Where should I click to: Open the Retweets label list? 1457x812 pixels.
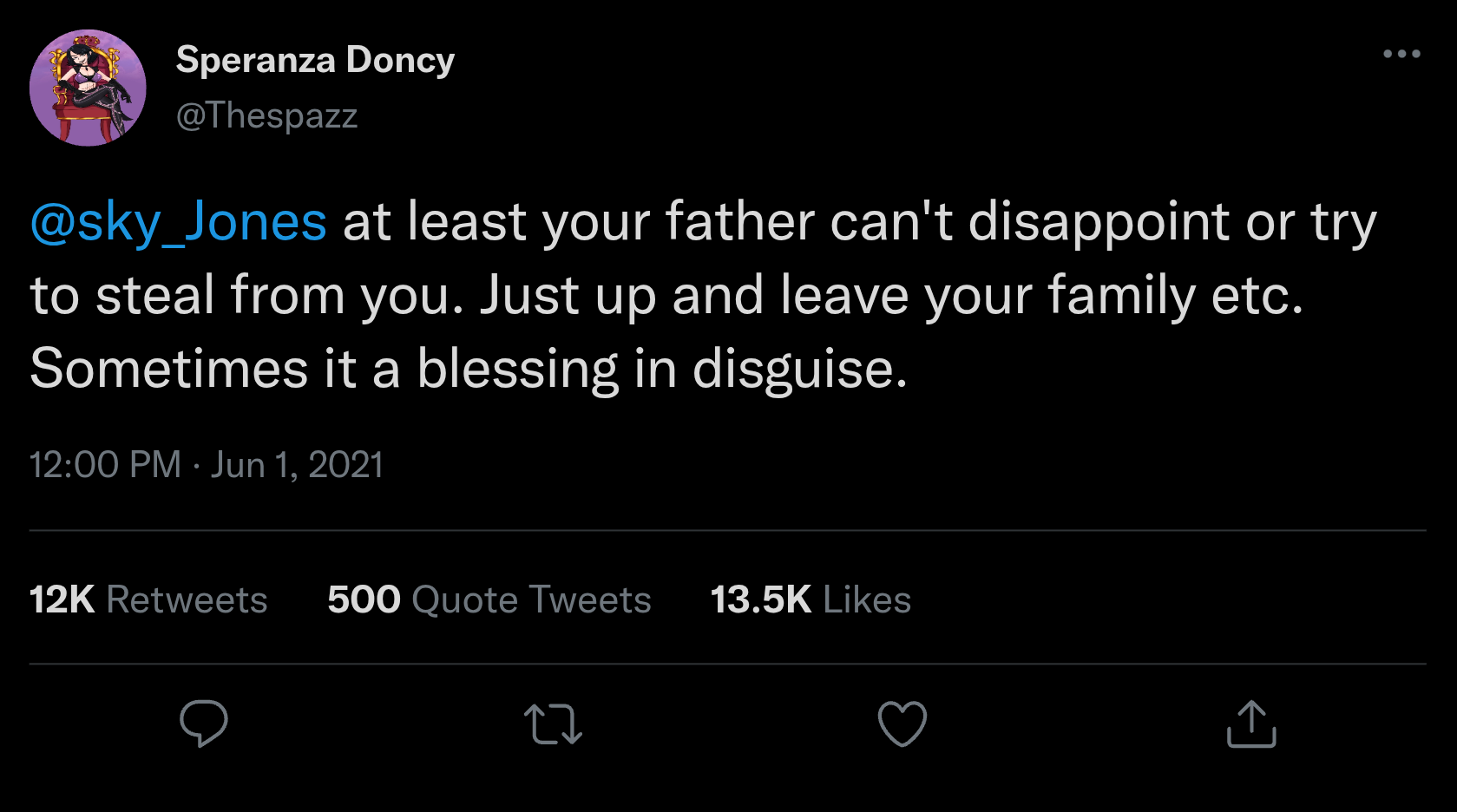click(187, 599)
